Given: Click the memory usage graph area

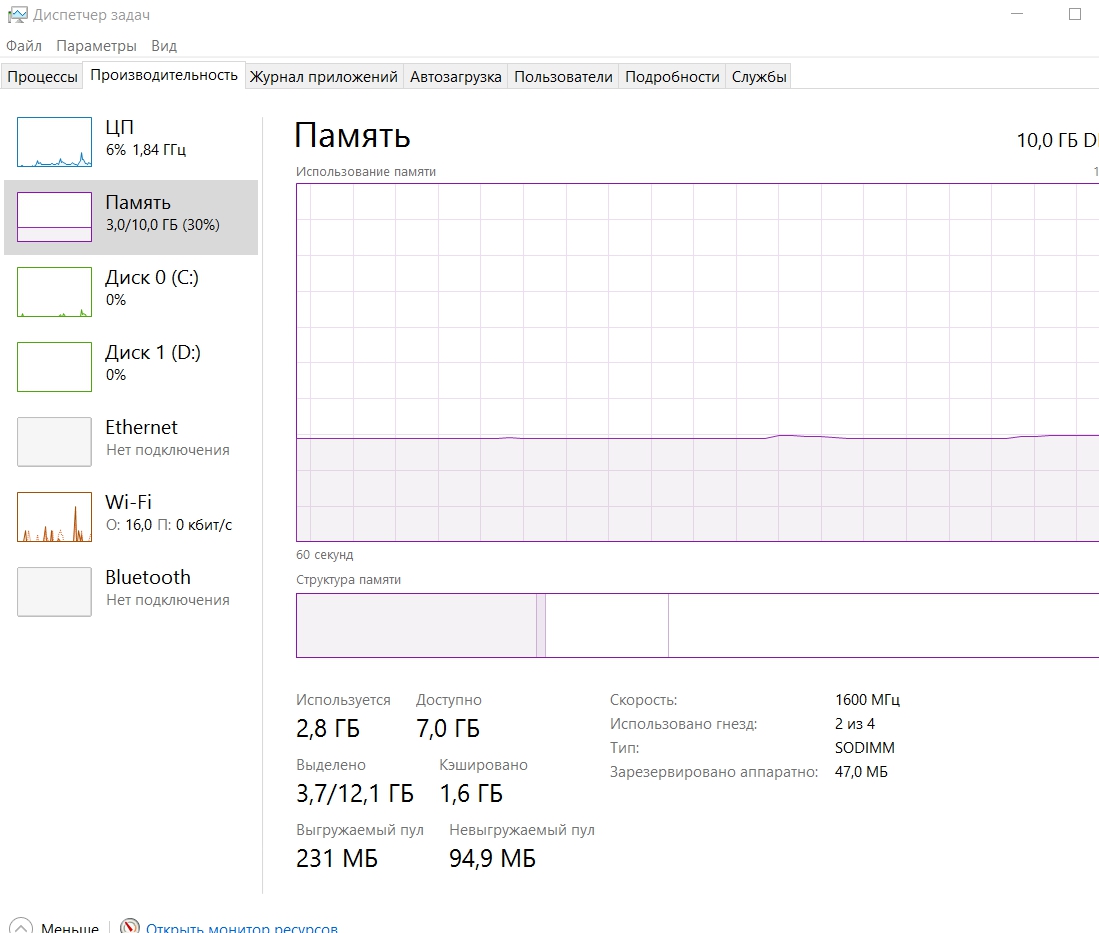Looking at the screenshot, I should click(x=697, y=362).
